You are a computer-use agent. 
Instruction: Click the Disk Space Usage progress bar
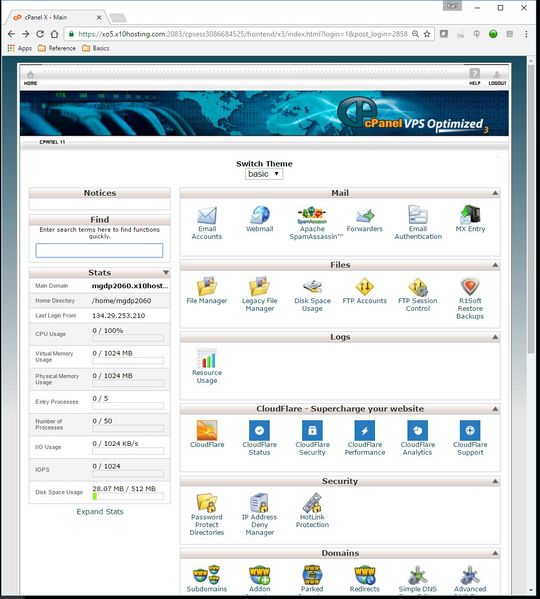pyautogui.click(x=128, y=496)
